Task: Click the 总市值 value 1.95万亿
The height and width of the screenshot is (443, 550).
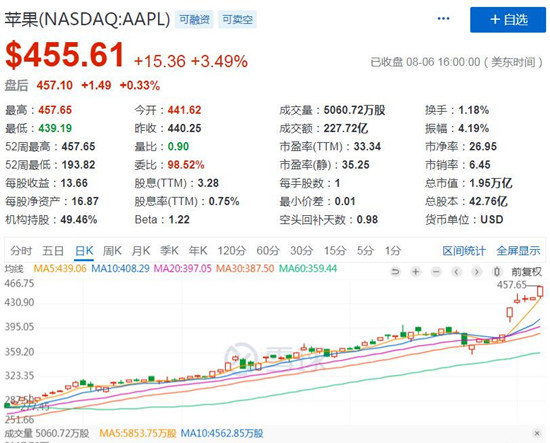Action: pos(491,183)
